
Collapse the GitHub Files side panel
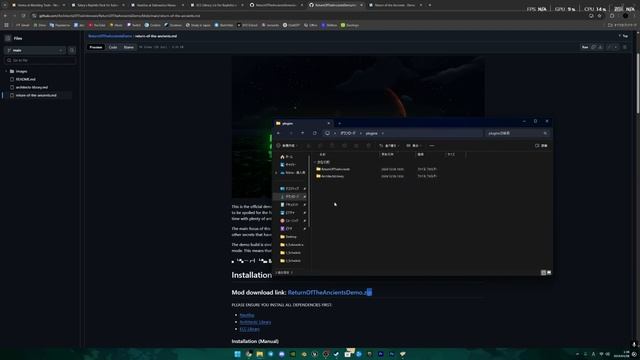[x=8, y=38]
